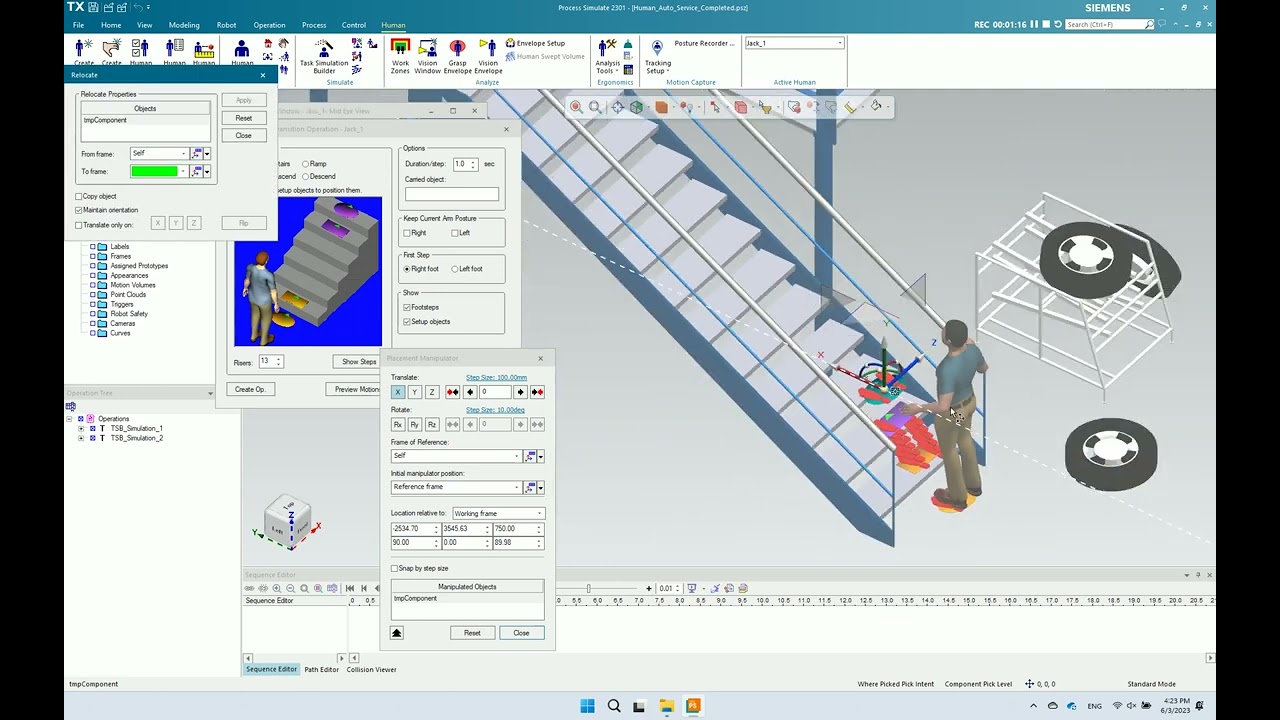Click the single step-back translate arrow

[470, 392]
